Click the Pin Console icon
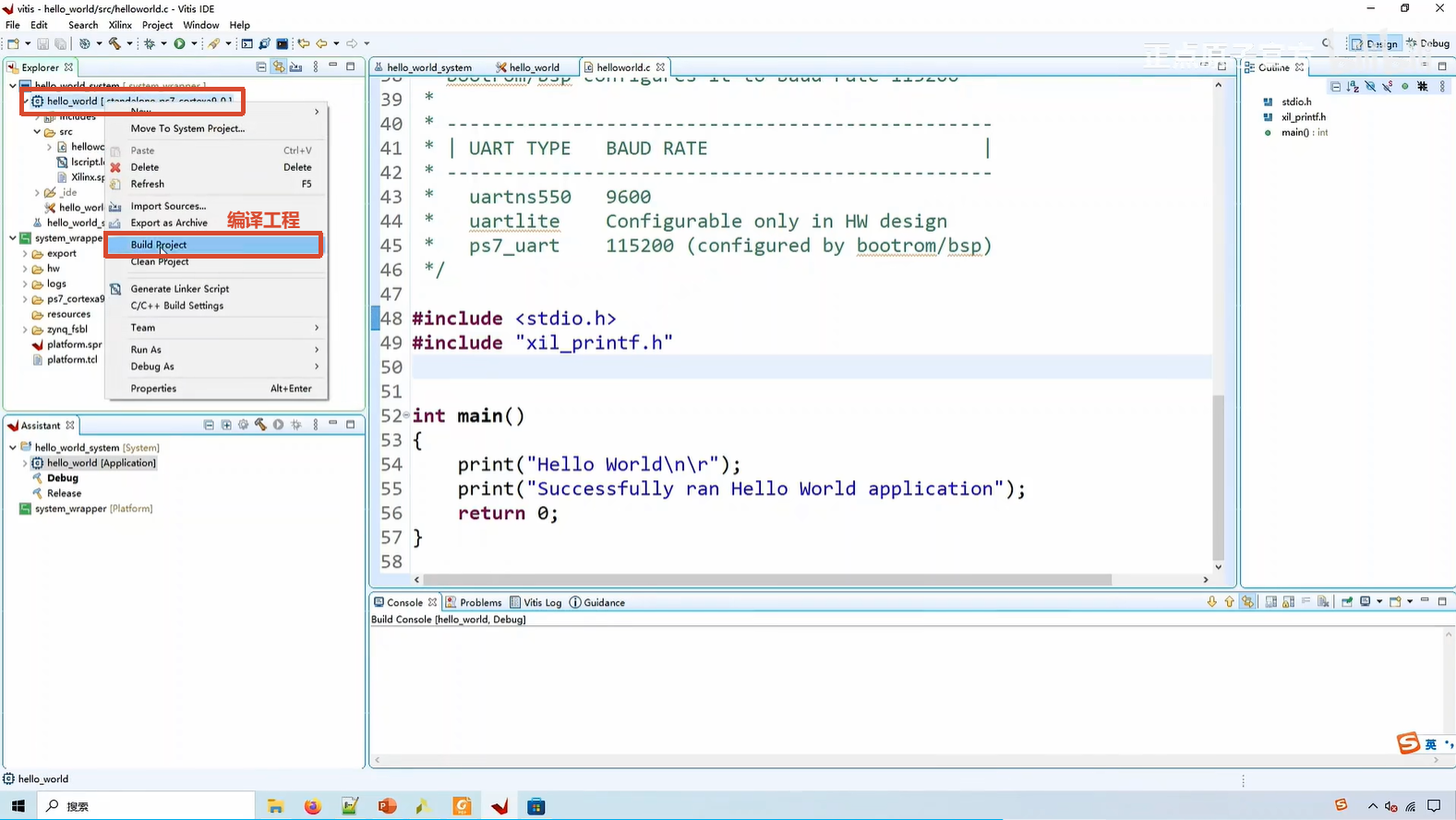The height and width of the screenshot is (820, 1456). (1347, 602)
